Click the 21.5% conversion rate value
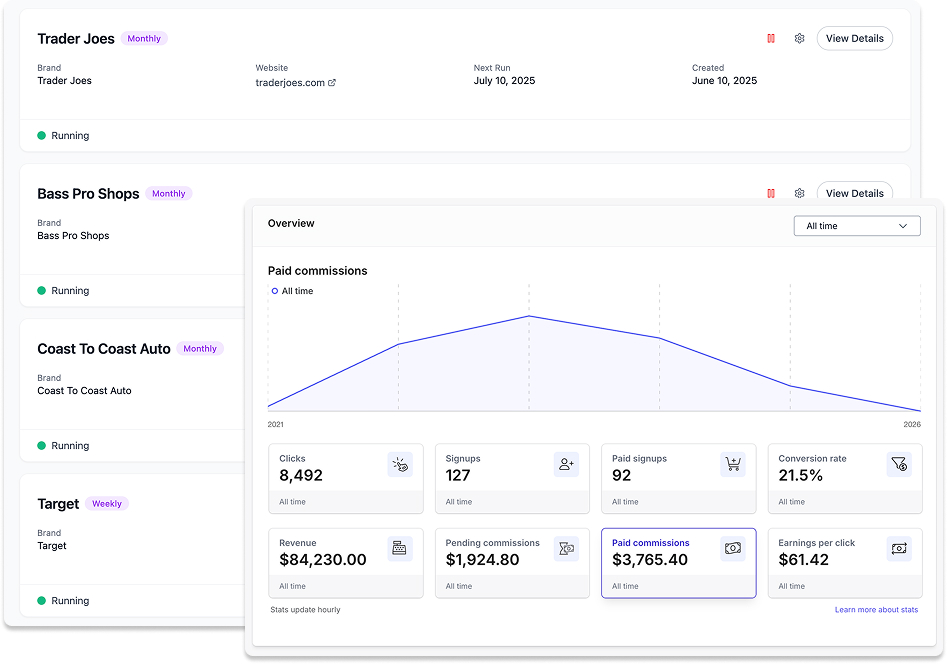Image resolution: width=947 pixels, height=664 pixels. [x=801, y=475]
